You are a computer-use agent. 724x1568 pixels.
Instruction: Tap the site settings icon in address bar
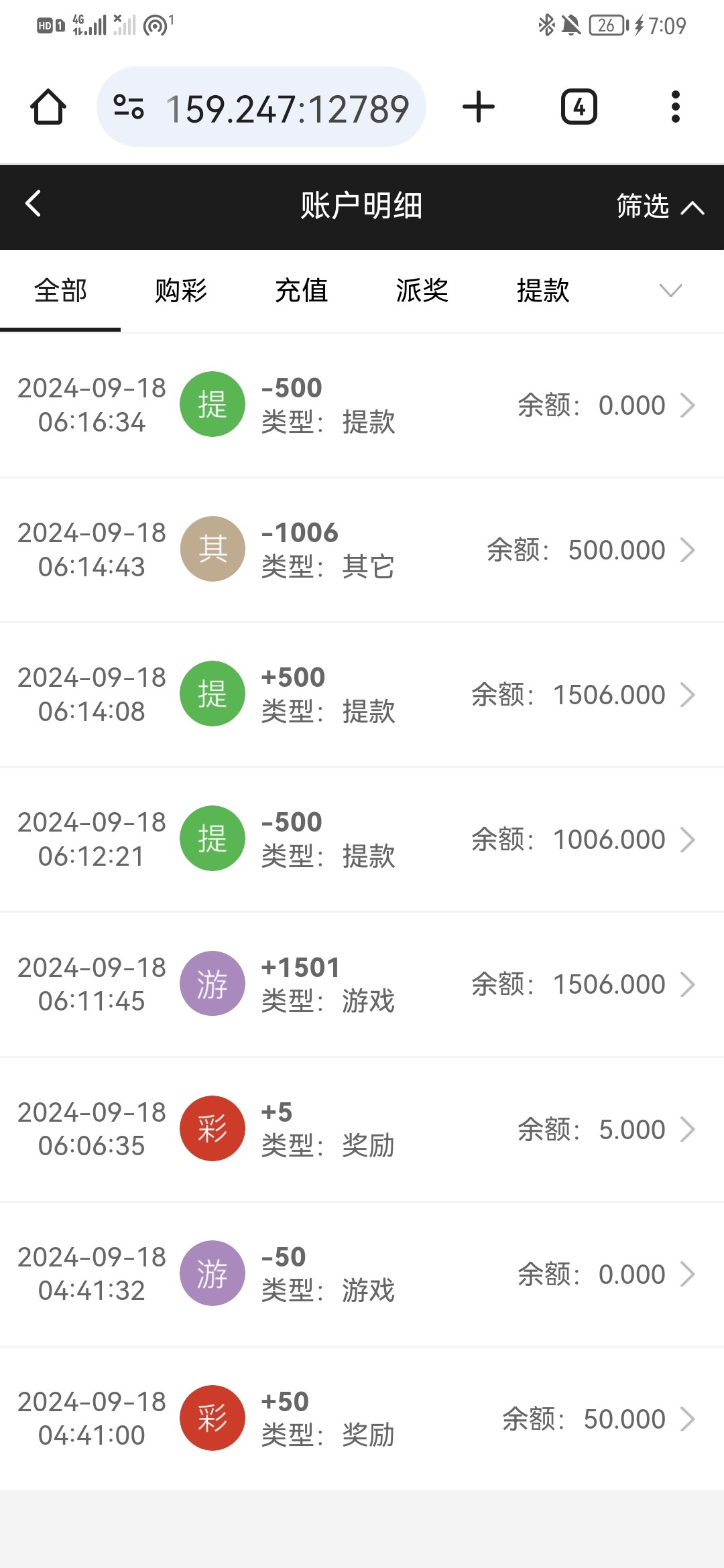point(128,107)
